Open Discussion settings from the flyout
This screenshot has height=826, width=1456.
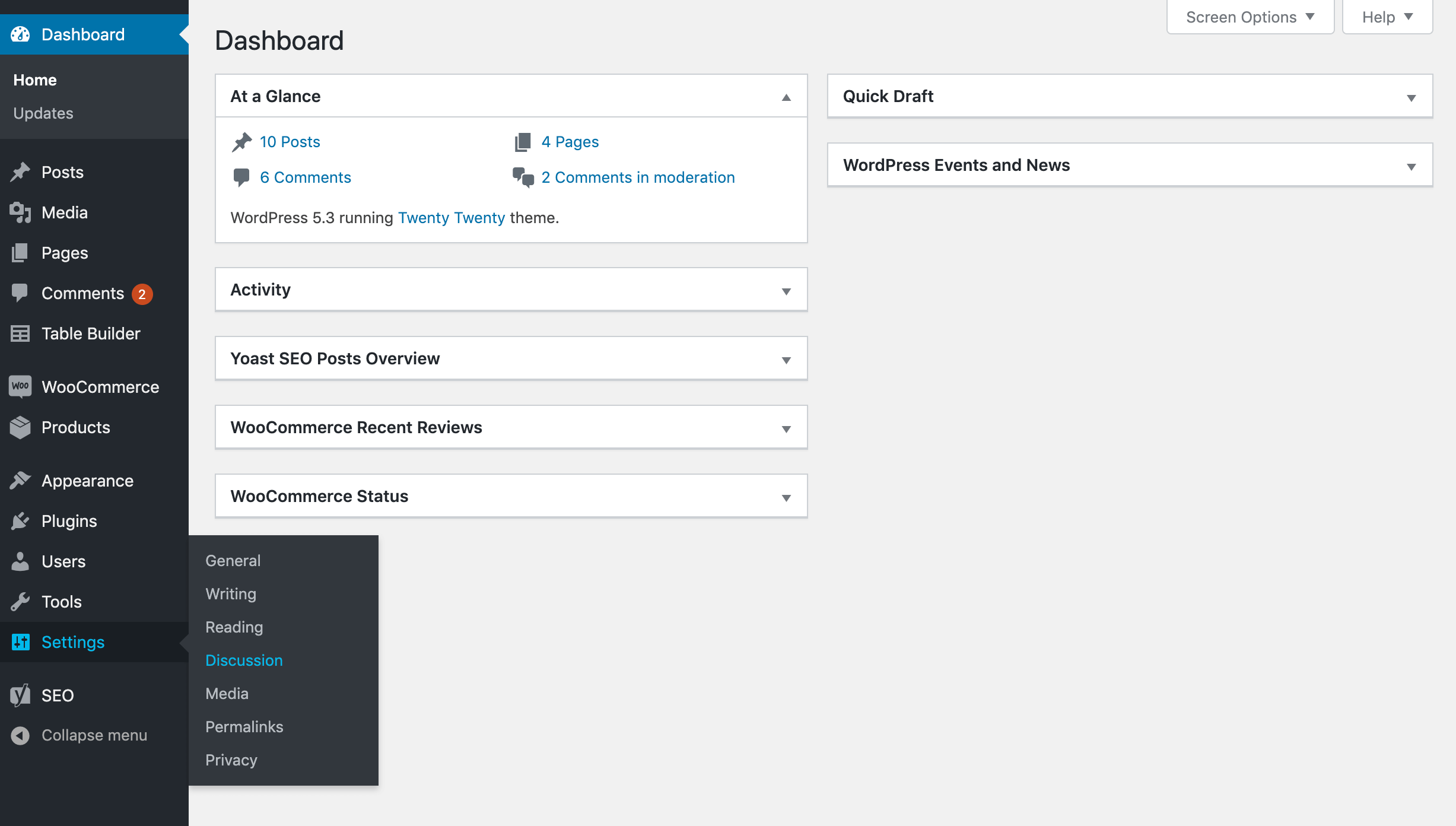click(244, 660)
